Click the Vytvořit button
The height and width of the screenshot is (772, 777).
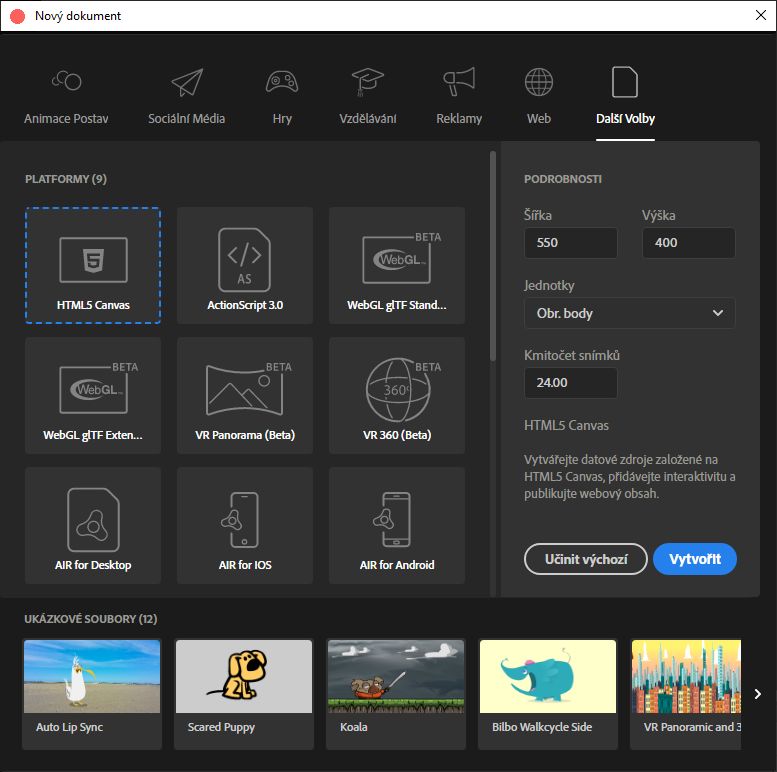[695, 559]
